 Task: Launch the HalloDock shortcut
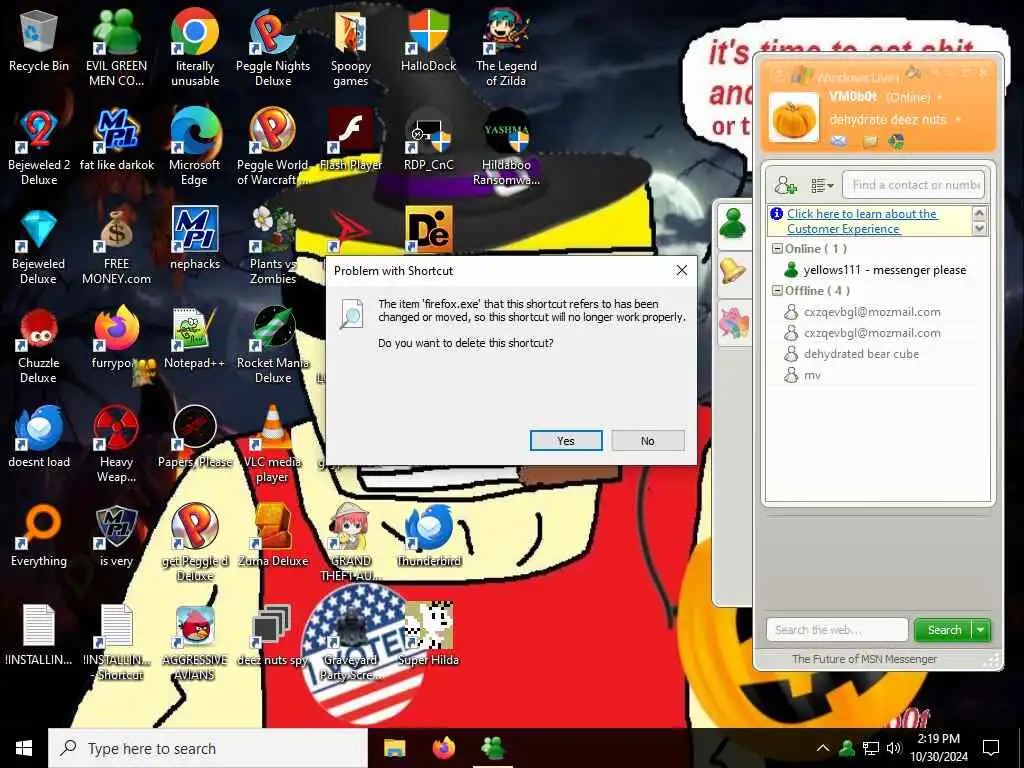(428, 40)
